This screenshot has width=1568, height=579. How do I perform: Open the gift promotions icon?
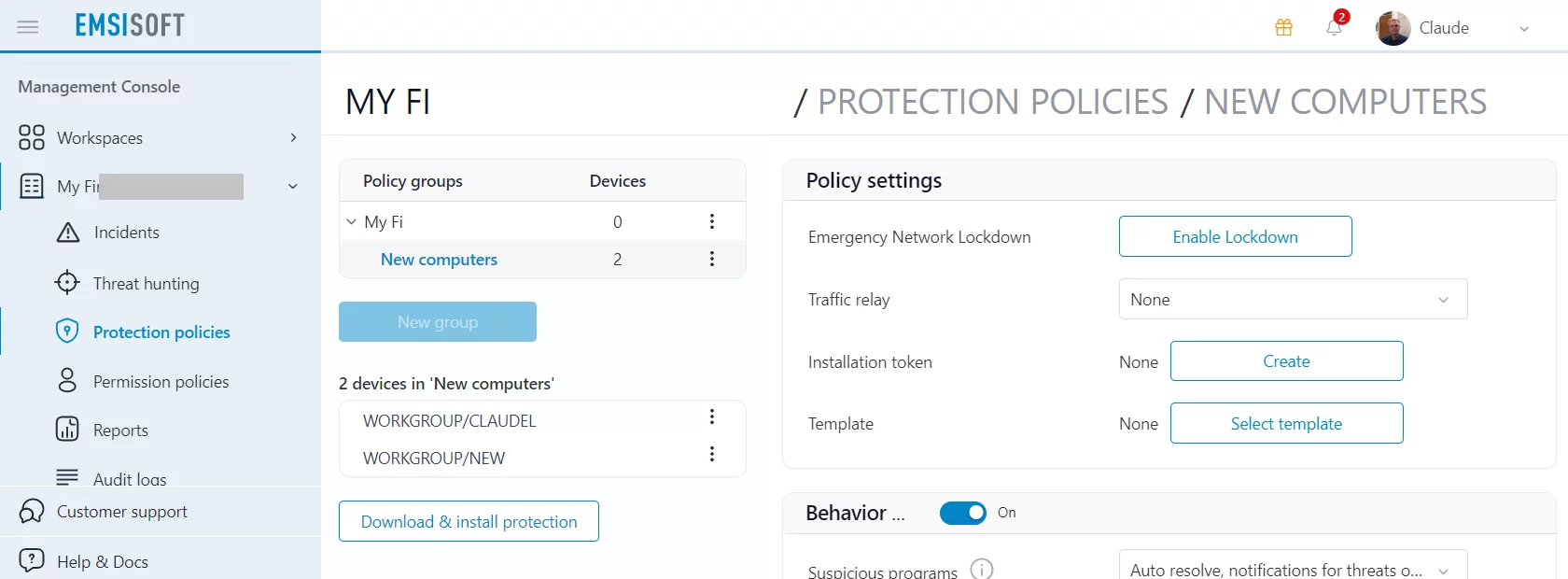click(1282, 27)
